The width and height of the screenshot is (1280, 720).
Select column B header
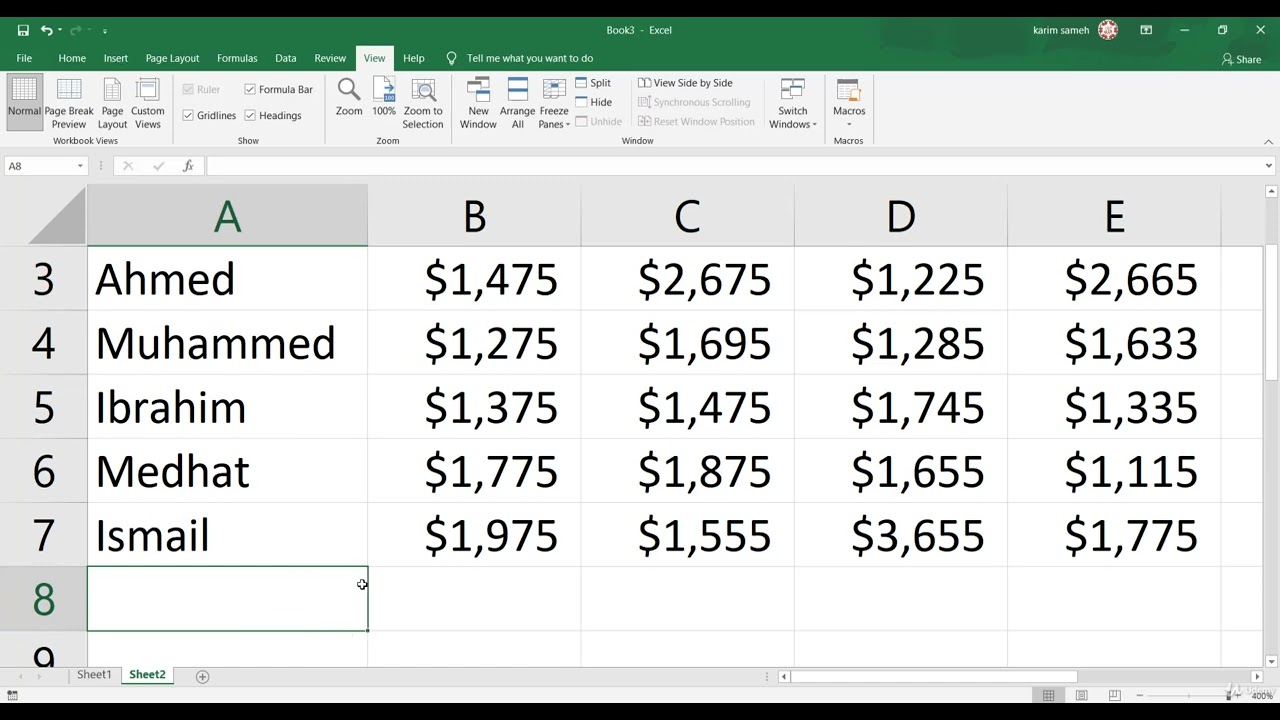pyautogui.click(x=474, y=215)
